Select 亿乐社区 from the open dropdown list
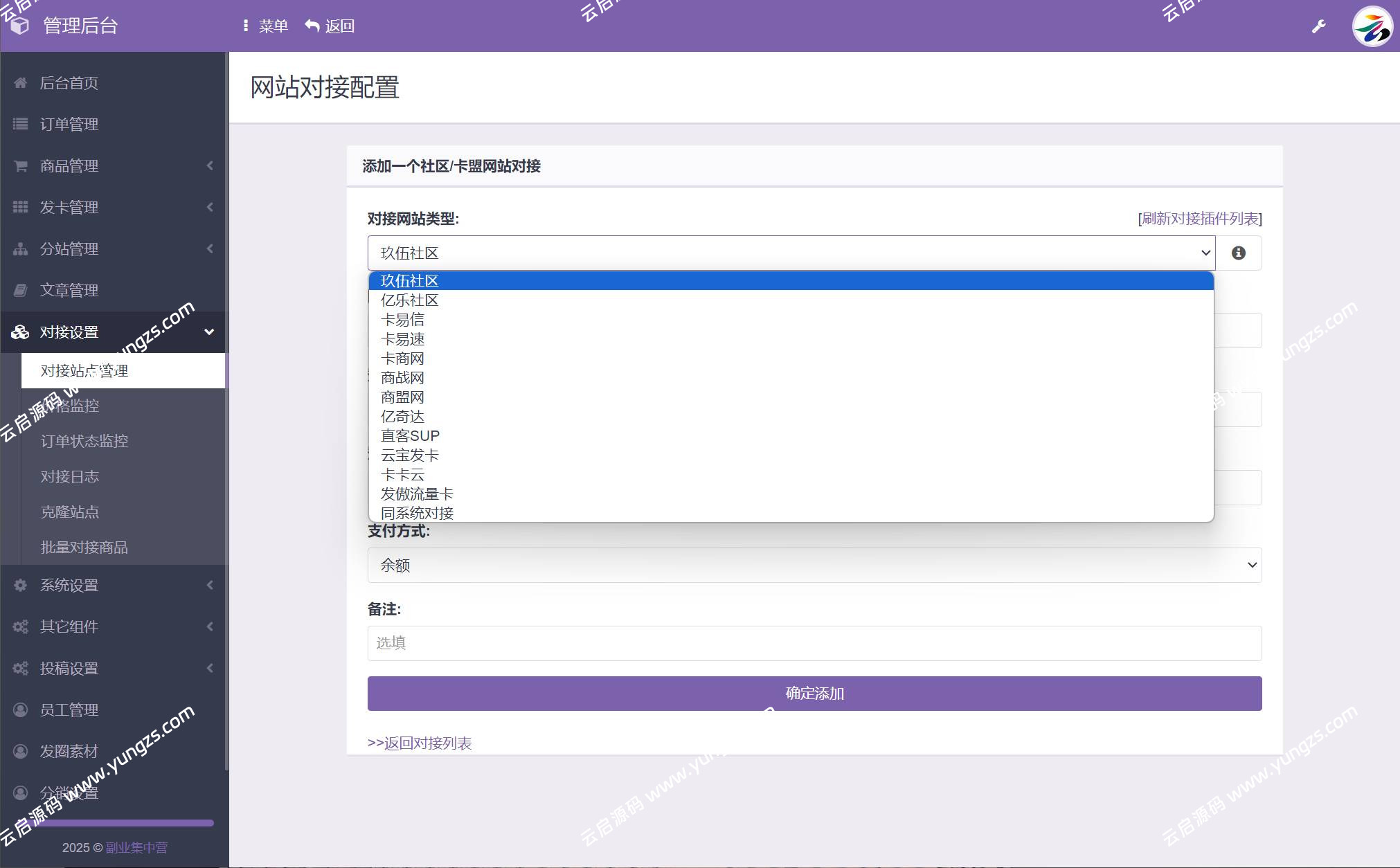The image size is (1400, 868). click(x=409, y=300)
